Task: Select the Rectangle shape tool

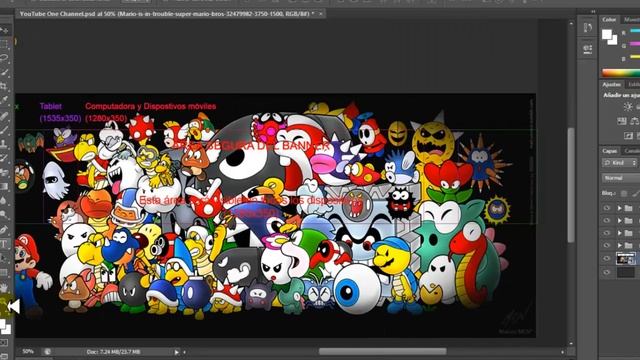Action: click(x=5, y=272)
